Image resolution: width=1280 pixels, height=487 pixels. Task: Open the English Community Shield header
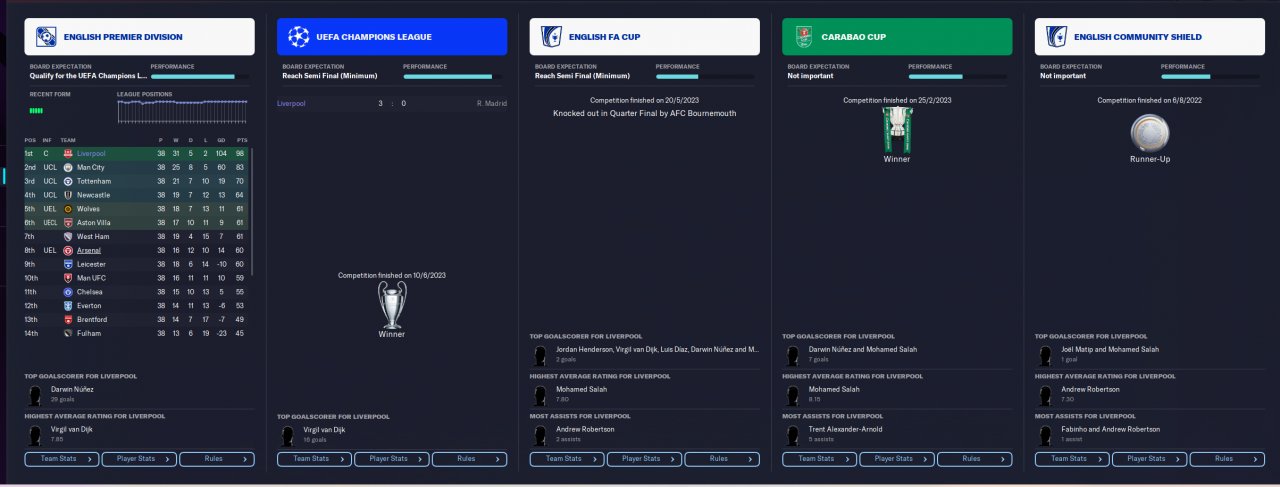tap(1150, 37)
